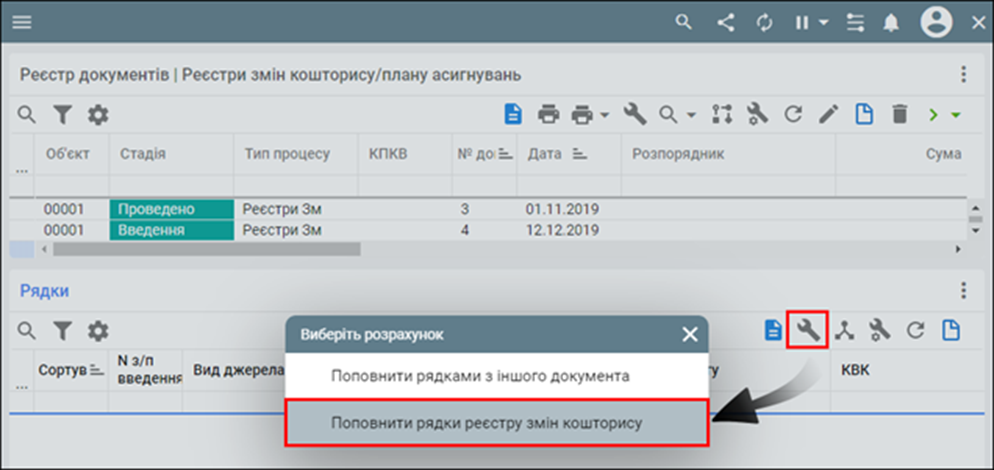Image resolution: width=994 pixels, height=470 pixels.
Task: Open the hamburger main menu
Action: 21,22
